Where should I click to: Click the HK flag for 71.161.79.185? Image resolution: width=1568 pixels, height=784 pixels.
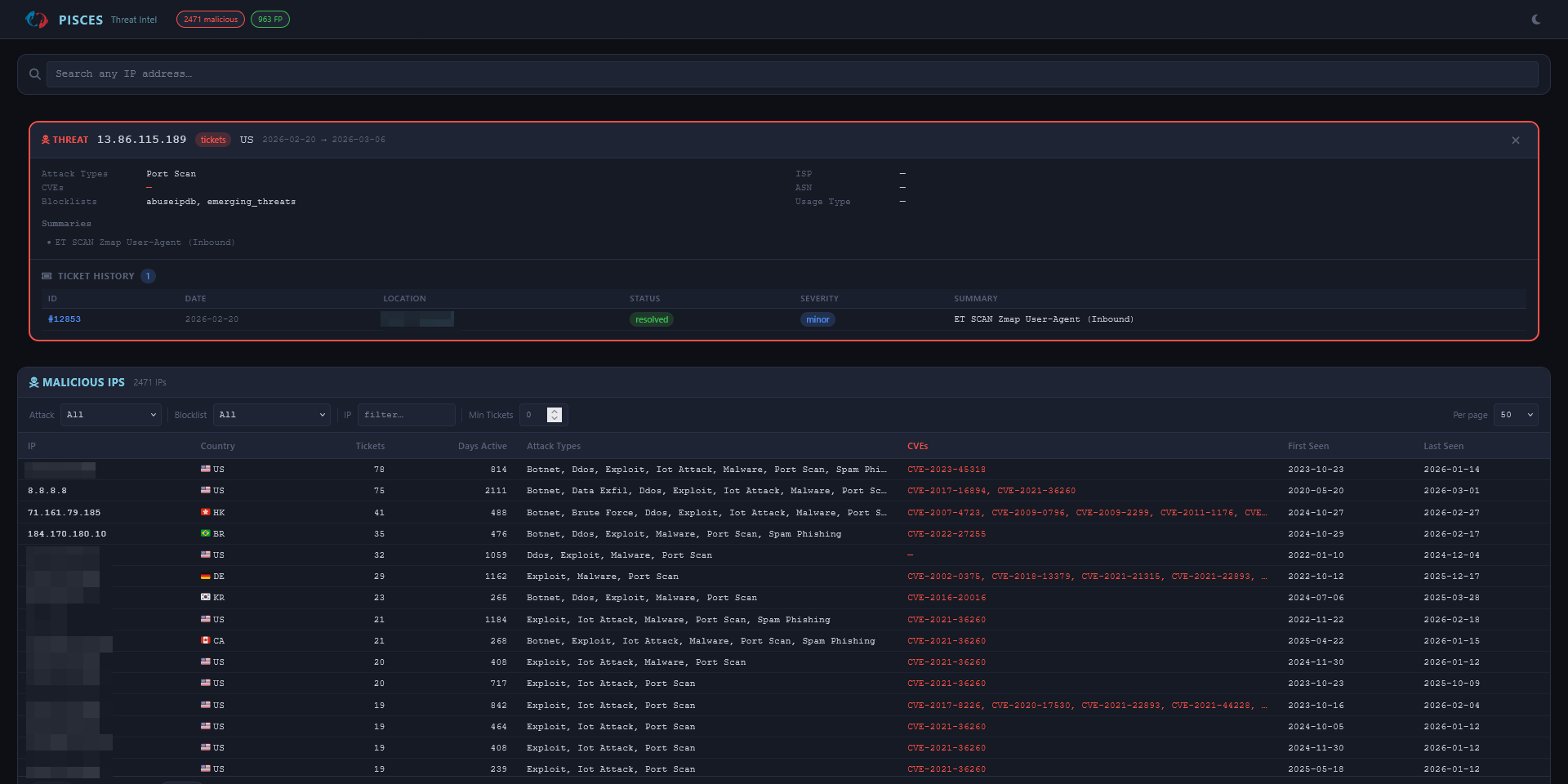pos(206,512)
